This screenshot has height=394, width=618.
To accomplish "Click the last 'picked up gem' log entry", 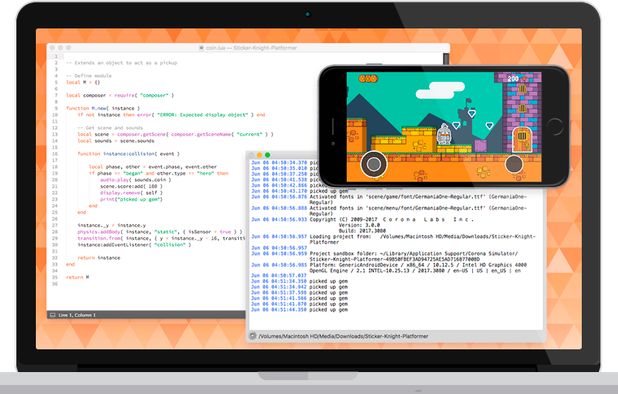I will click(300, 310).
